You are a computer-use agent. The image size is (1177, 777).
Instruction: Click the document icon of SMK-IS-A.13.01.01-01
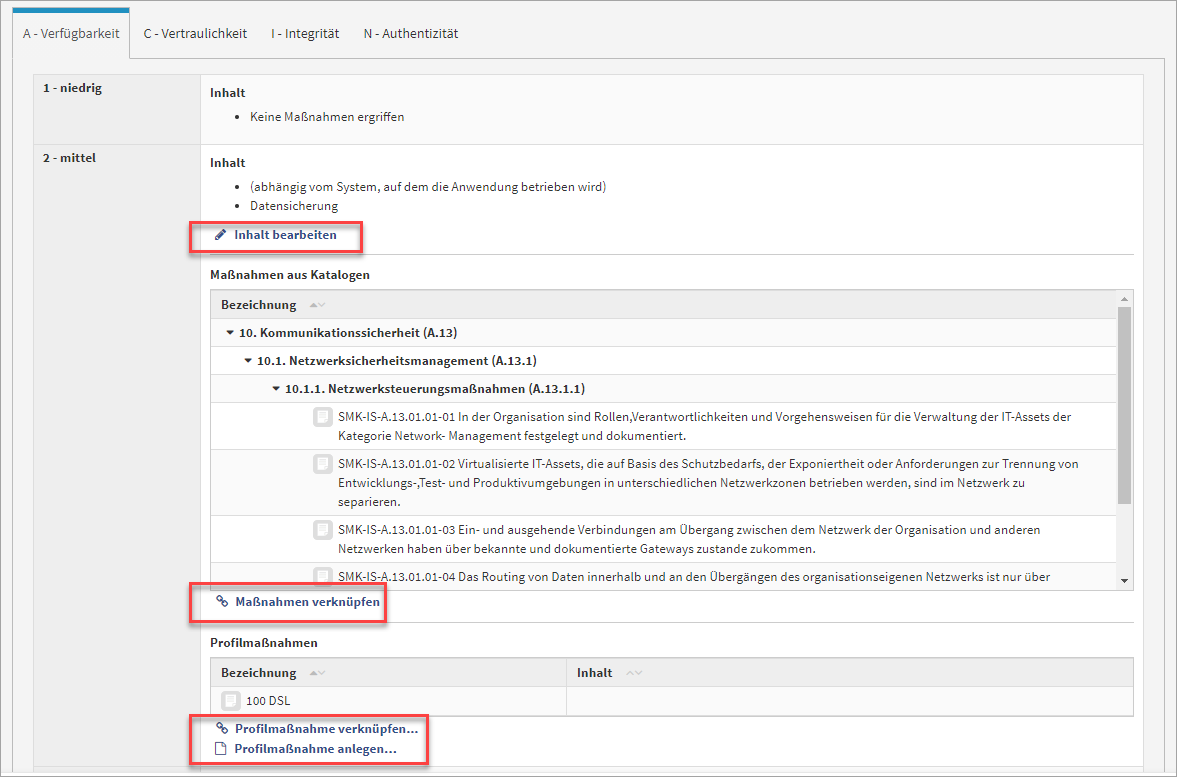(x=322, y=417)
